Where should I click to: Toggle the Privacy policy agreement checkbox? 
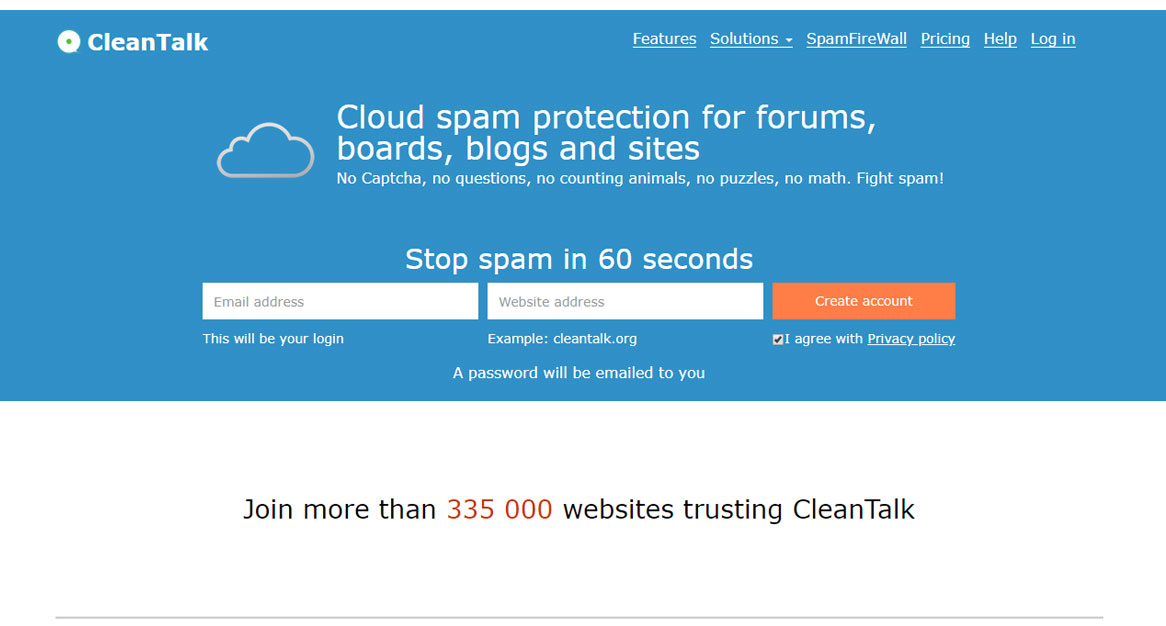(778, 339)
